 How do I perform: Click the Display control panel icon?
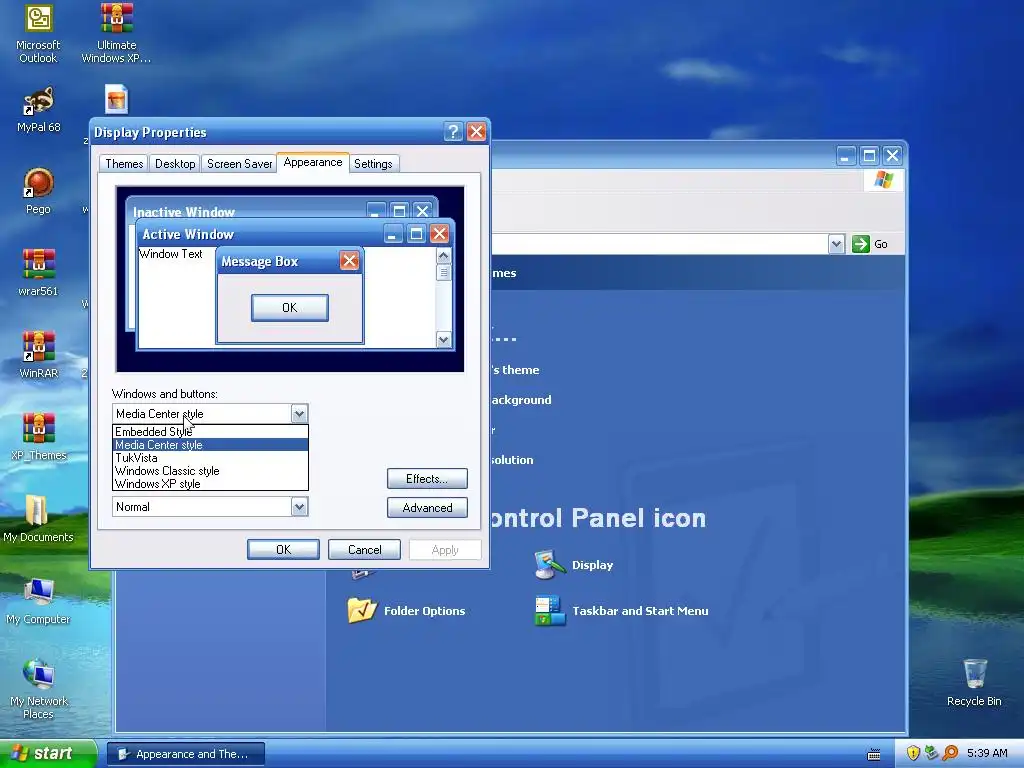(x=549, y=565)
